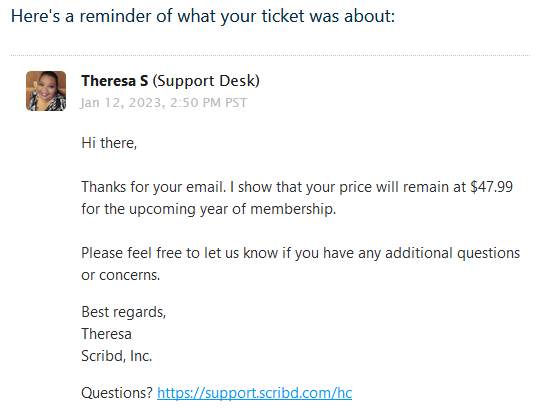
Task: Click the $47.99 price amount
Action: point(492,187)
